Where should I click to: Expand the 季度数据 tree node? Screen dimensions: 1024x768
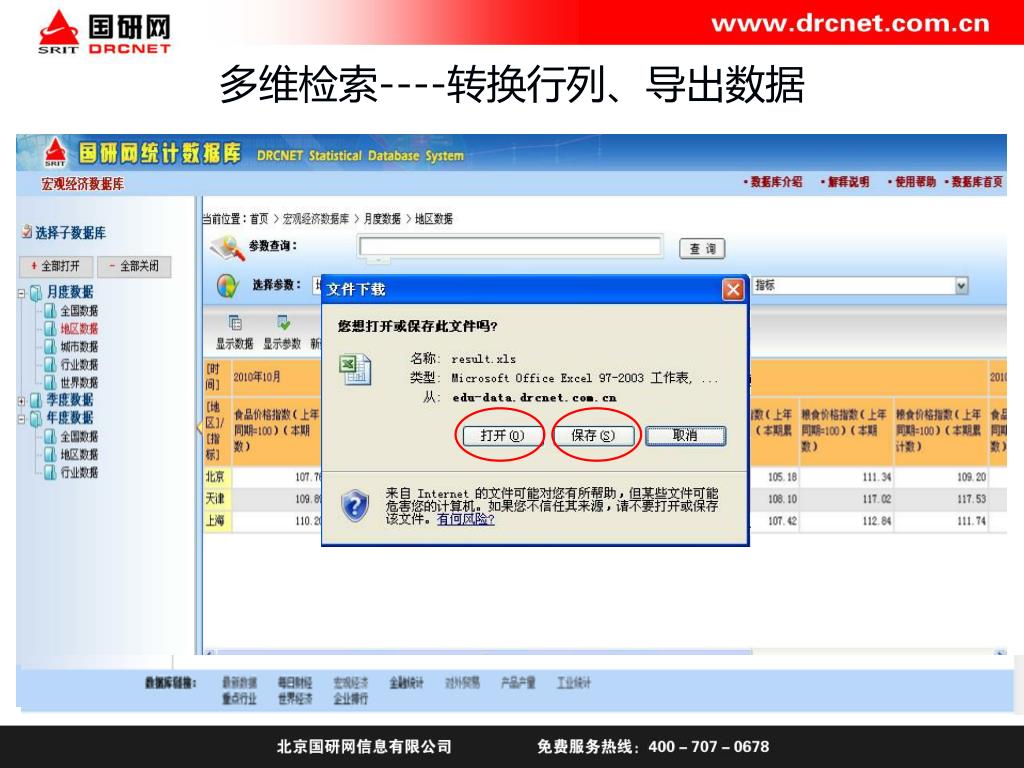click(x=22, y=401)
